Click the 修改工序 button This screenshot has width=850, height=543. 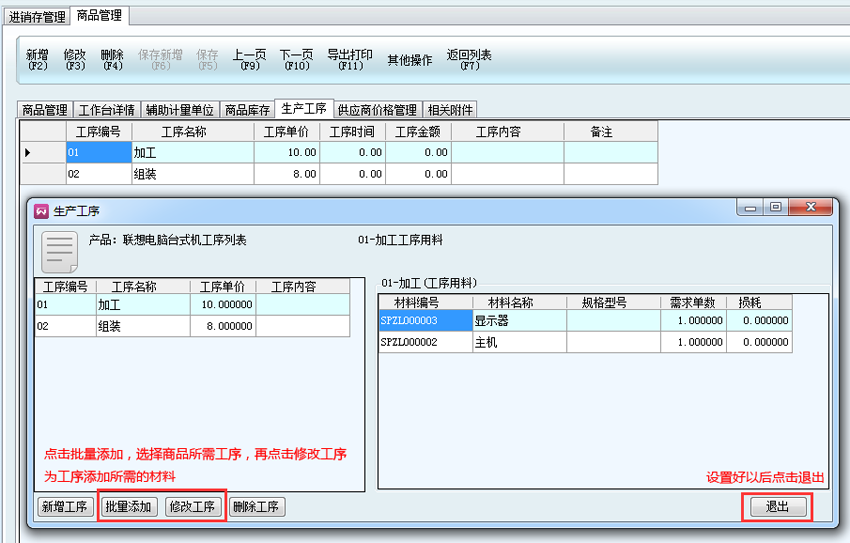point(193,507)
